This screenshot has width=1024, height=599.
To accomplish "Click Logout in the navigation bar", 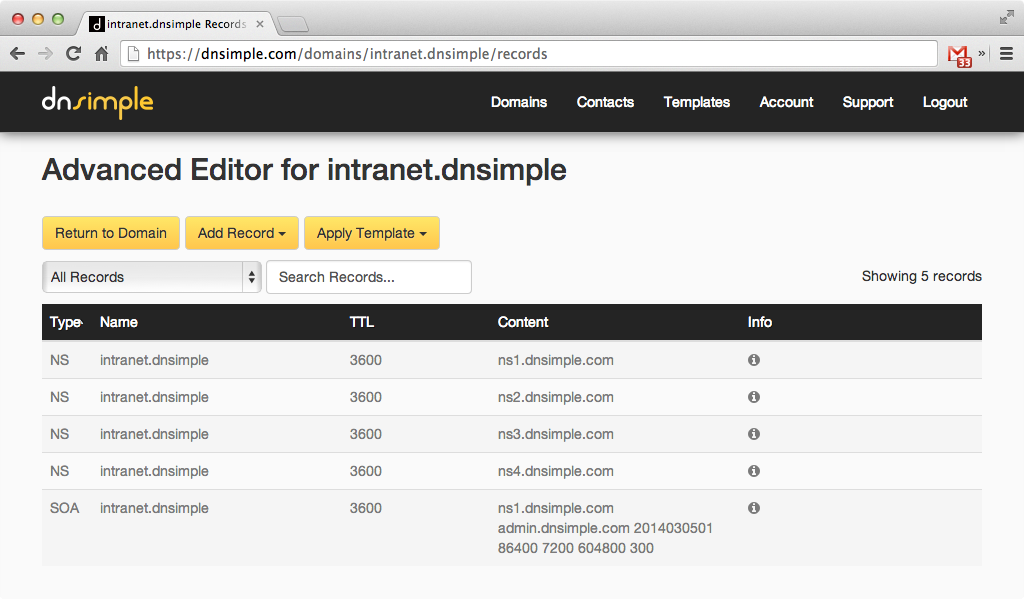I will (945, 102).
